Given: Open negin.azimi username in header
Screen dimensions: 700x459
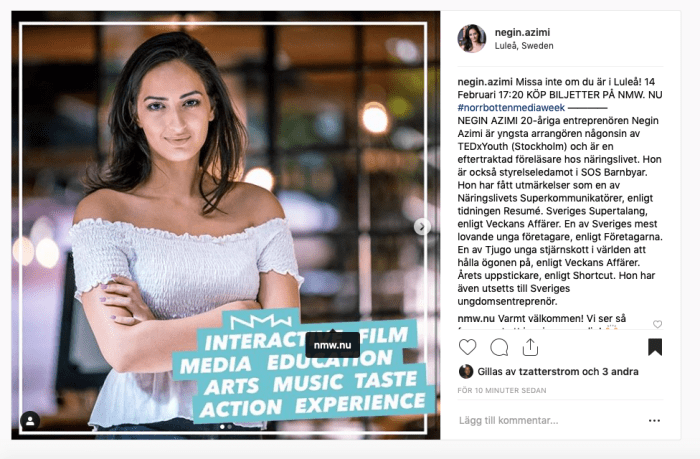Looking at the screenshot, I should click(522, 32).
